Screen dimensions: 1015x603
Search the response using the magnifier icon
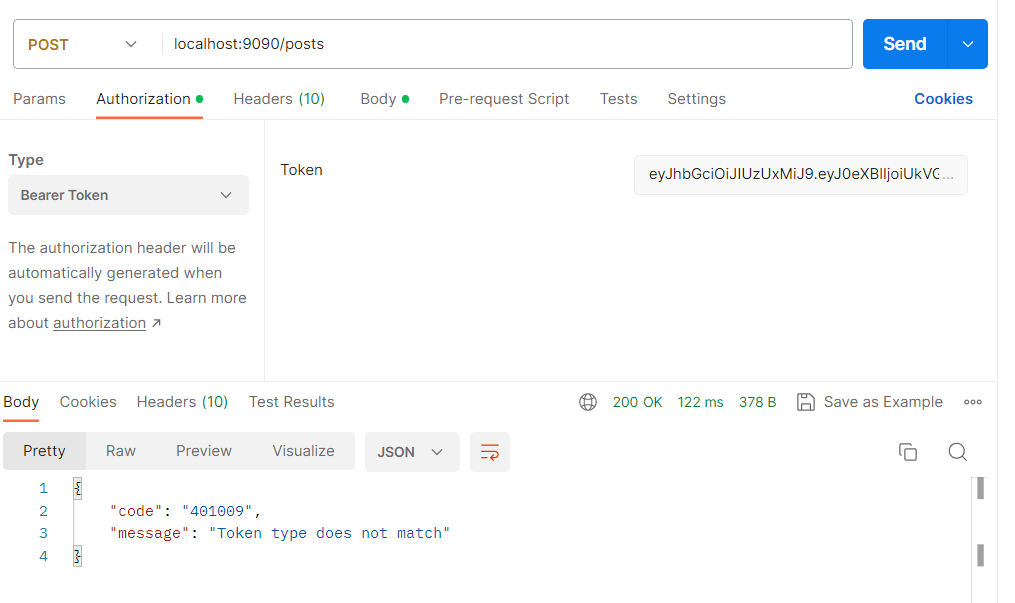coord(957,452)
